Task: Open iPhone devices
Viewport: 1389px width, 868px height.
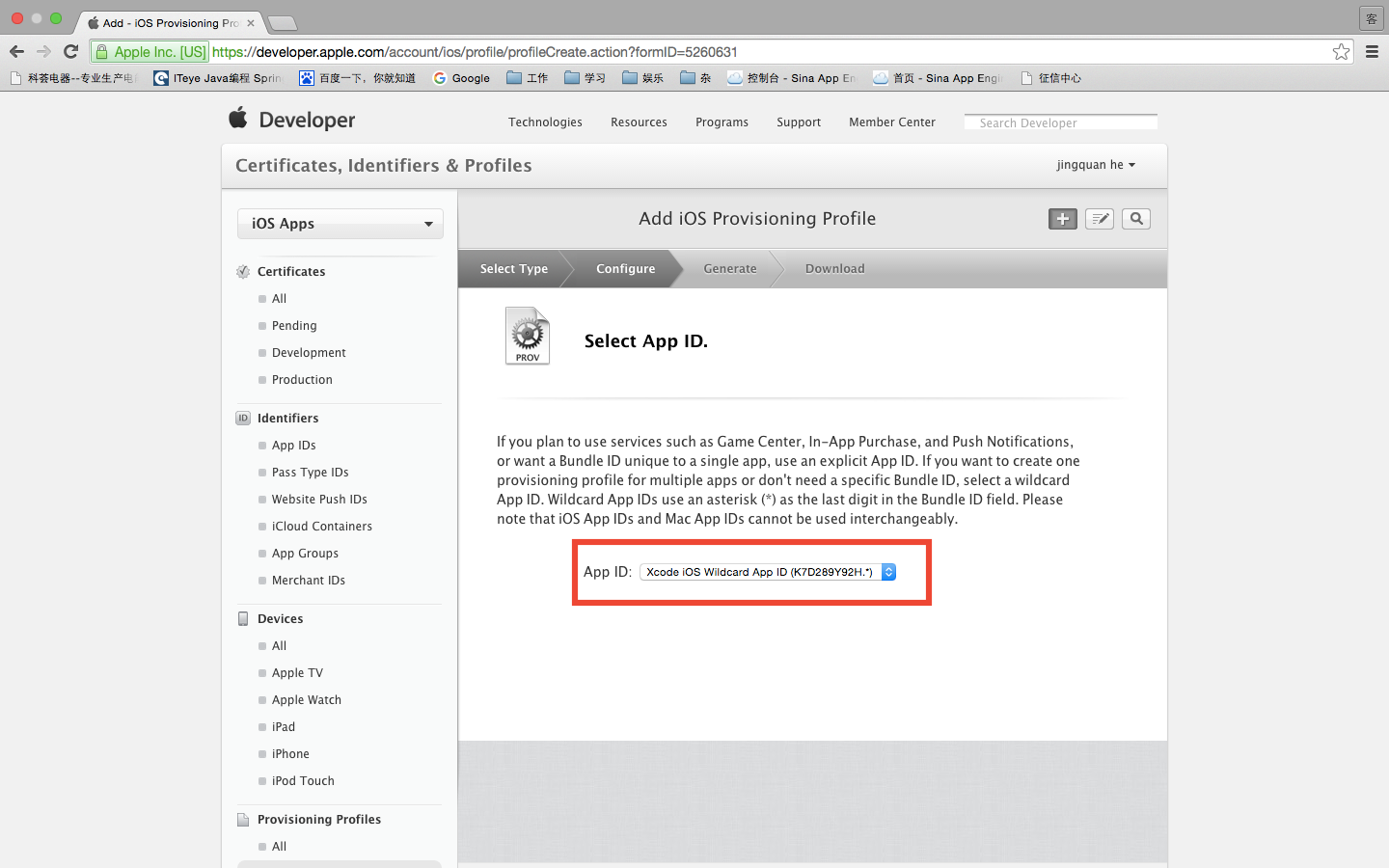Action: click(x=290, y=754)
